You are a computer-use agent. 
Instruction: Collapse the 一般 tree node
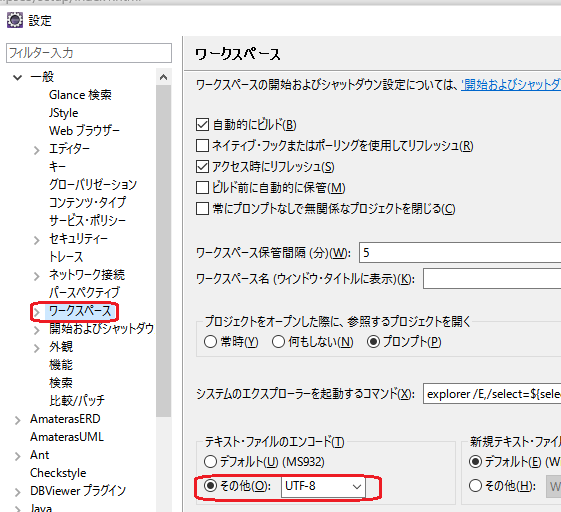click(17, 77)
